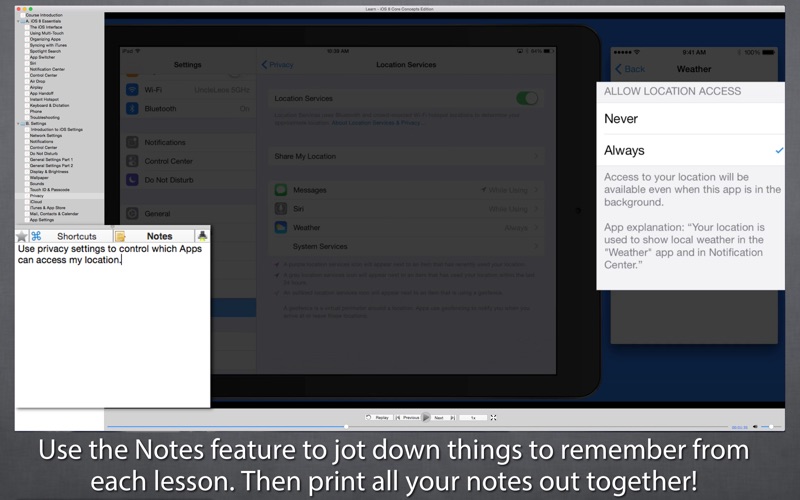The height and width of the screenshot is (500, 800).
Task: Open the Network Settings lesson
Action: click(x=46, y=136)
